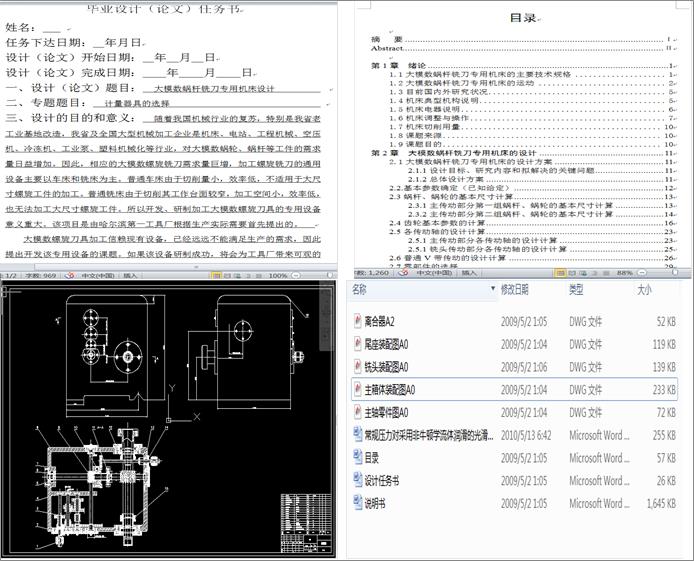Select file name 设计任务书
The height and width of the screenshot is (561, 694).
click(382, 480)
